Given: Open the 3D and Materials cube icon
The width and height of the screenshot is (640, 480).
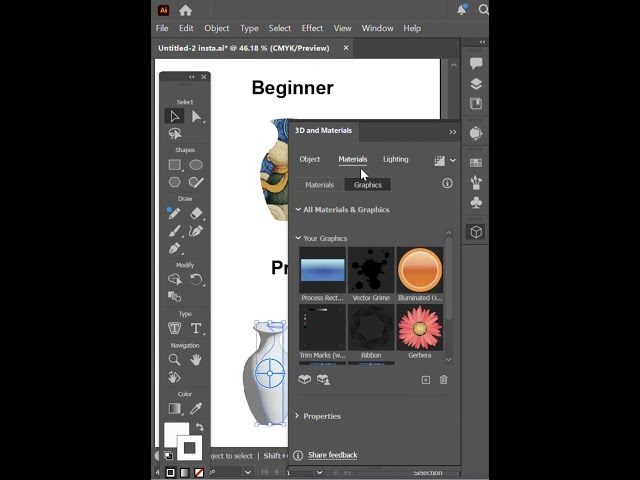Looking at the screenshot, I should pos(476,232).
